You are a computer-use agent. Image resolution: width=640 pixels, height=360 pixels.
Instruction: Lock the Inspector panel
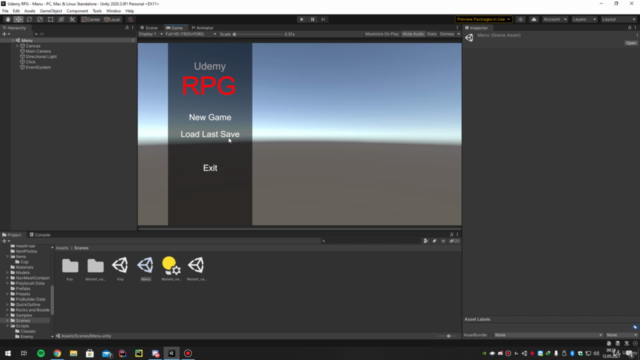pyautogui.click(x=629, y=28)
